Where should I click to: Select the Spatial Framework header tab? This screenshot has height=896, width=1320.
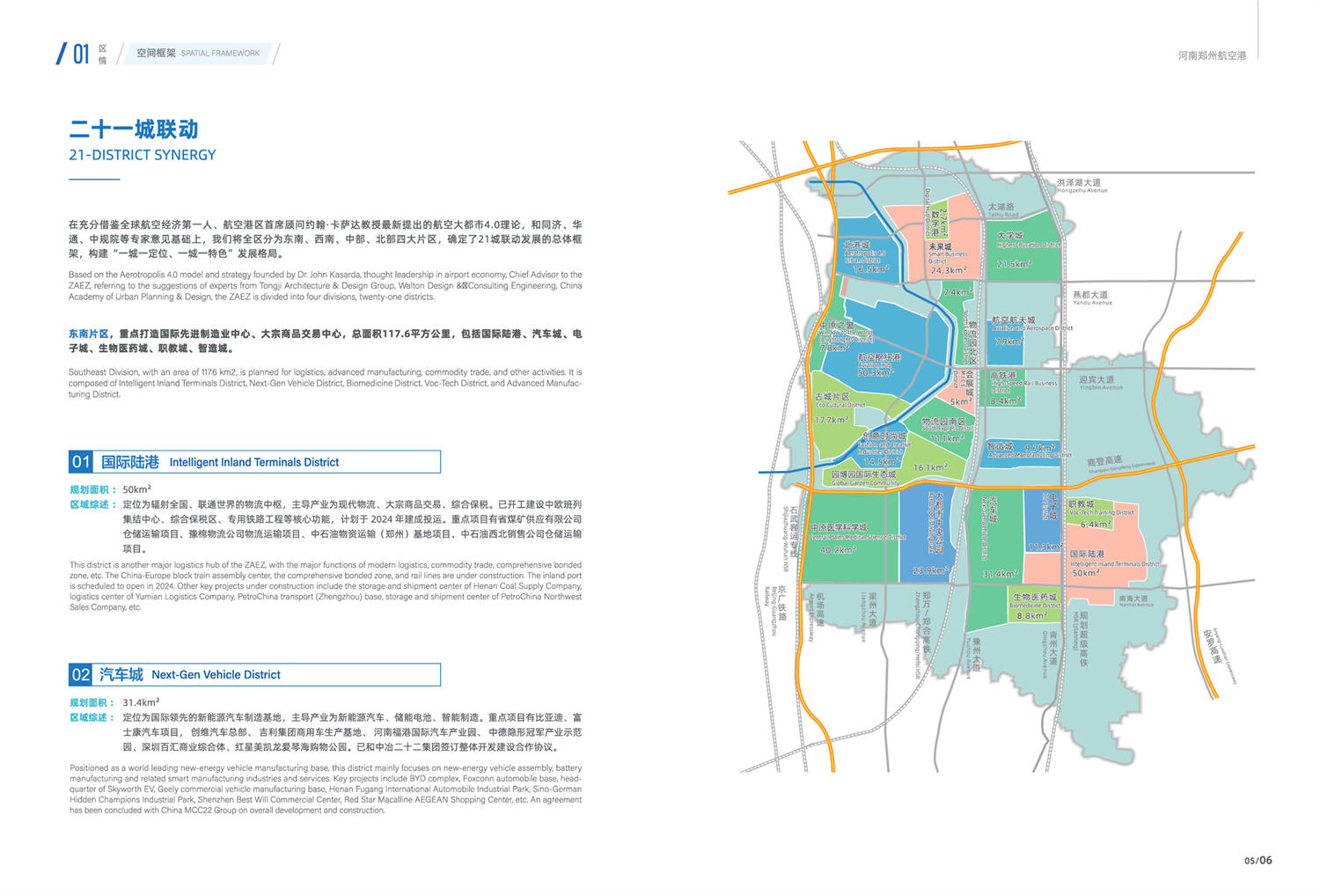click(x=198, y=54)
